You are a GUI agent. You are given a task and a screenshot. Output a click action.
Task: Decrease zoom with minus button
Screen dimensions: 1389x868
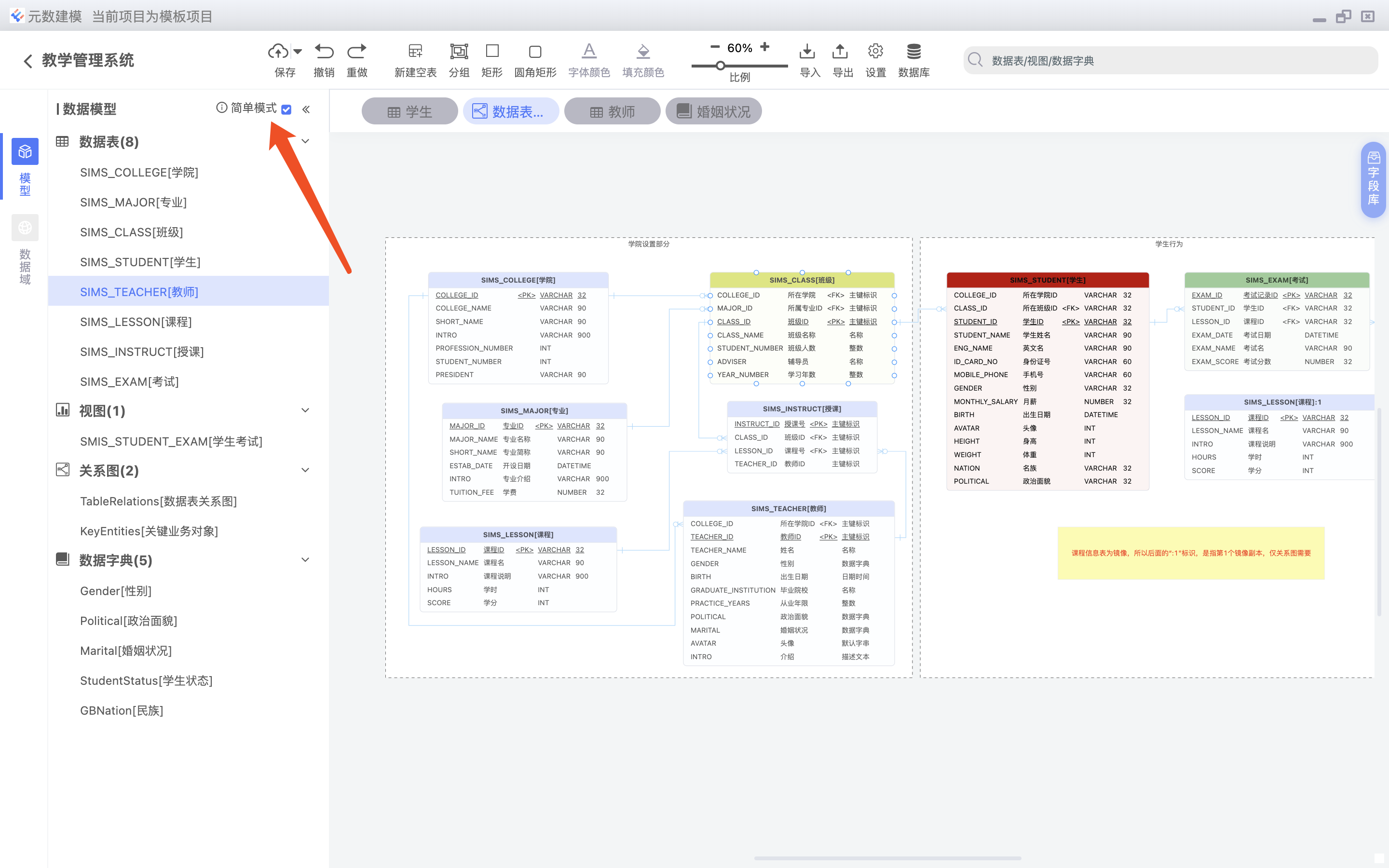coord(715,47)
